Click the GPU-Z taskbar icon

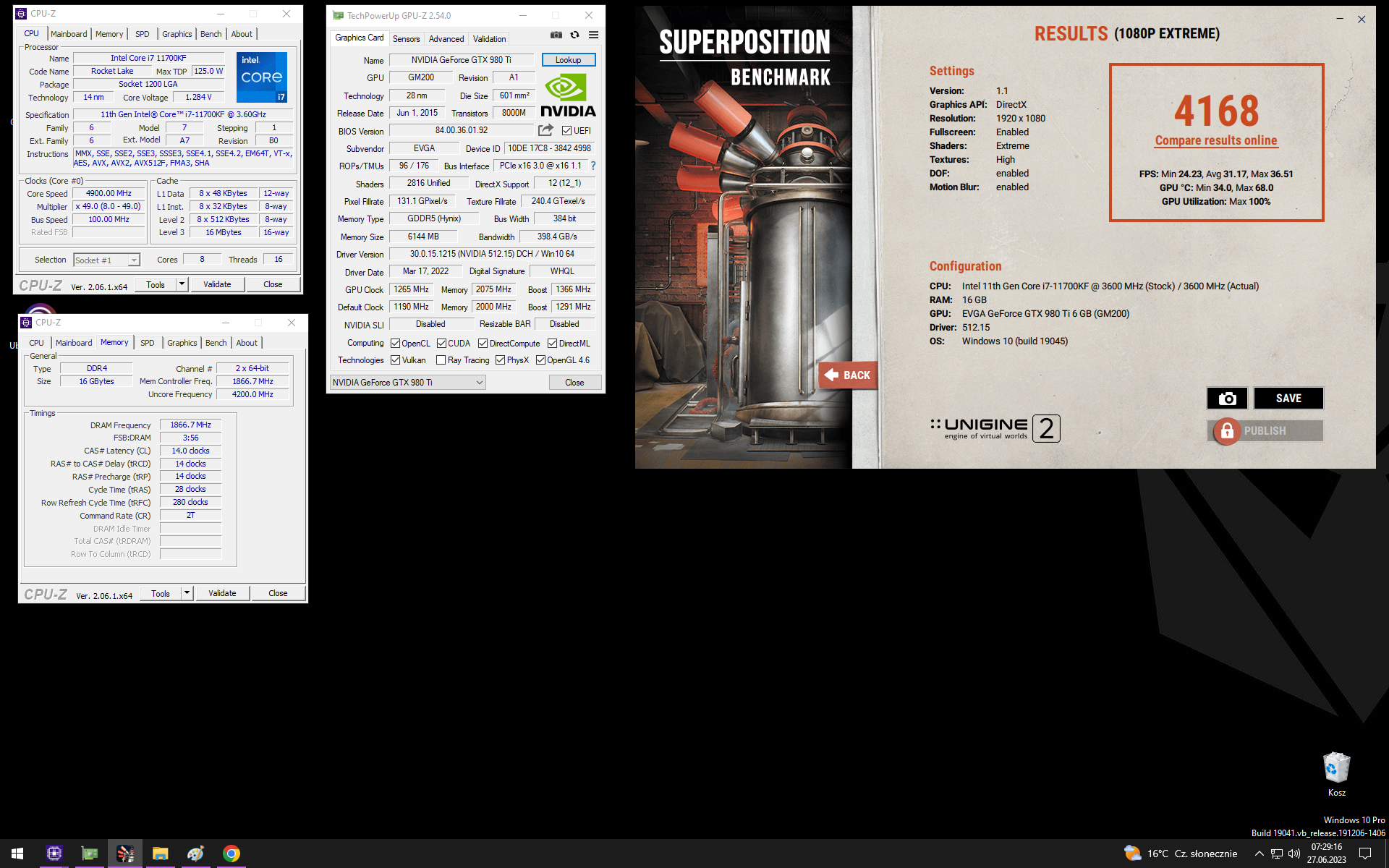click(x=90, y=854)
